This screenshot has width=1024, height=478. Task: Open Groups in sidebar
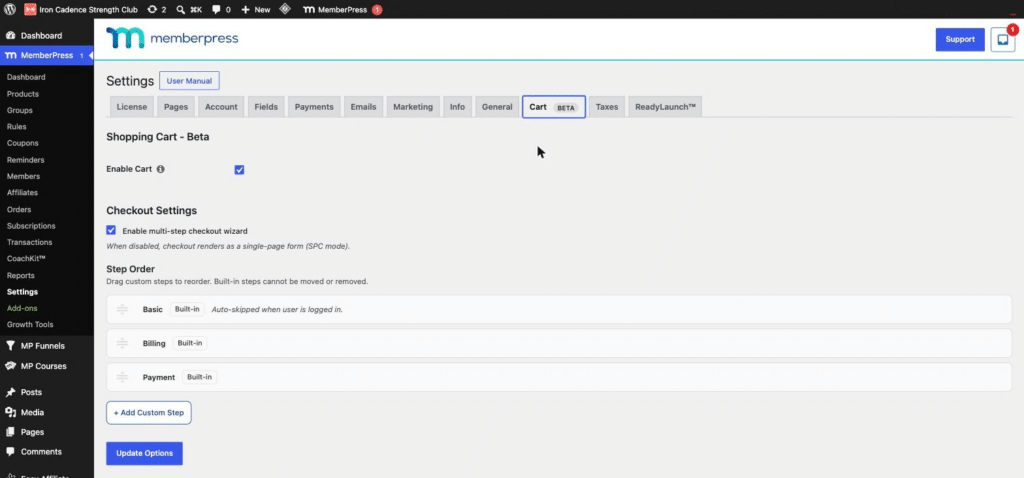point(20,110)
